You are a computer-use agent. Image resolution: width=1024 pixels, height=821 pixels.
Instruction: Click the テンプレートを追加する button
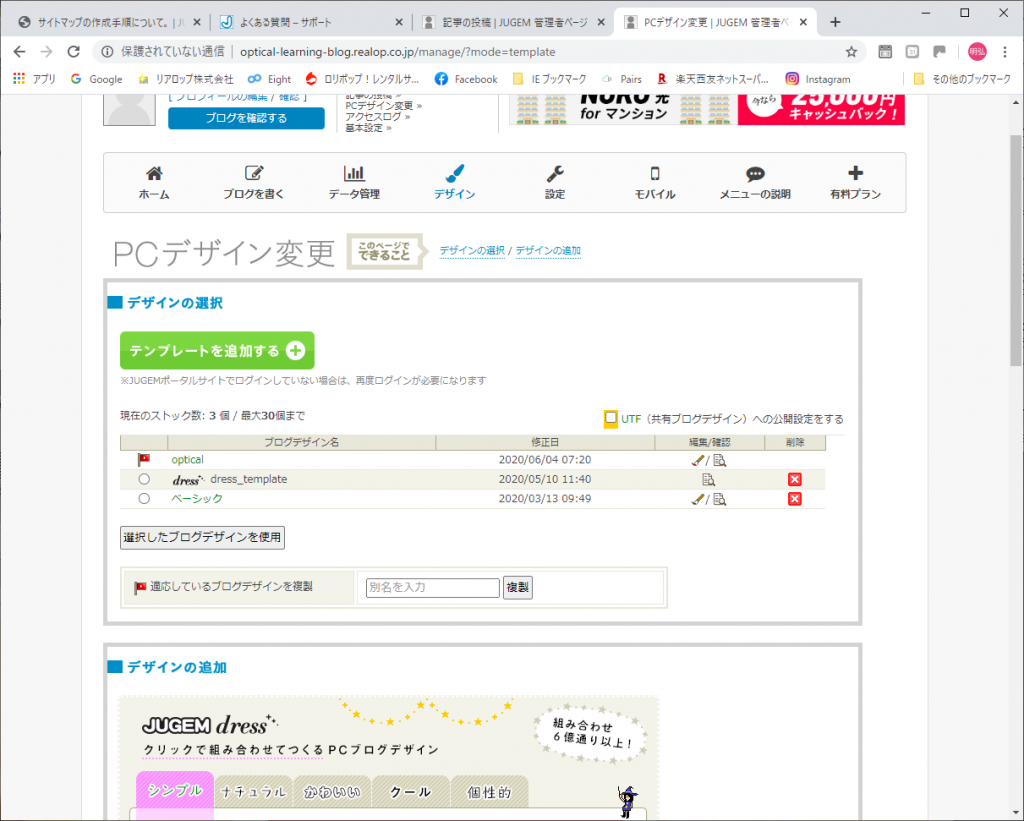(x=217, y=351)
